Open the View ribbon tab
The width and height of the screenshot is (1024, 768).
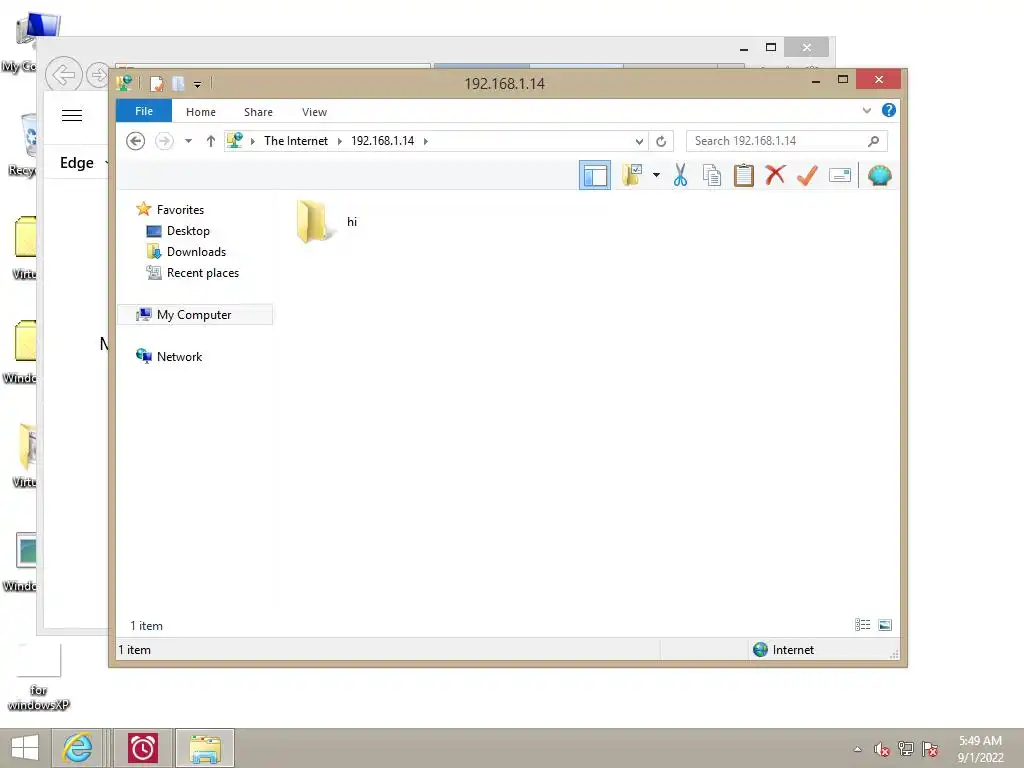pos(314,112)
